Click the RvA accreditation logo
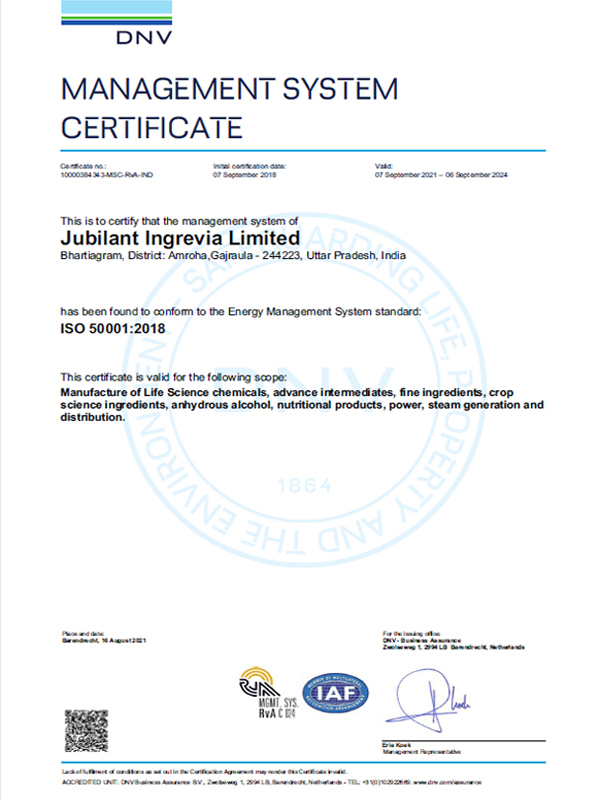Image resolution: width=600 pixels, height=800 pixels. (268, 693)
